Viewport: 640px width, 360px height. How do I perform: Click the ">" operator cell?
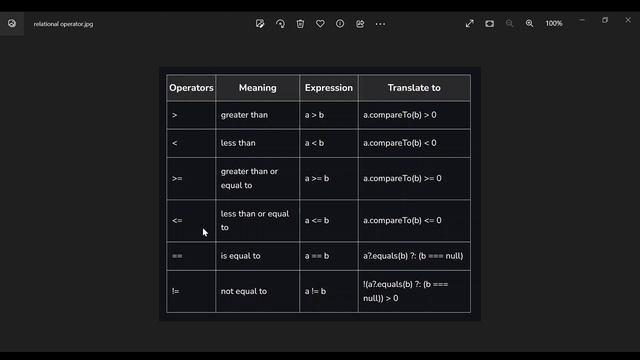(191, 115)
